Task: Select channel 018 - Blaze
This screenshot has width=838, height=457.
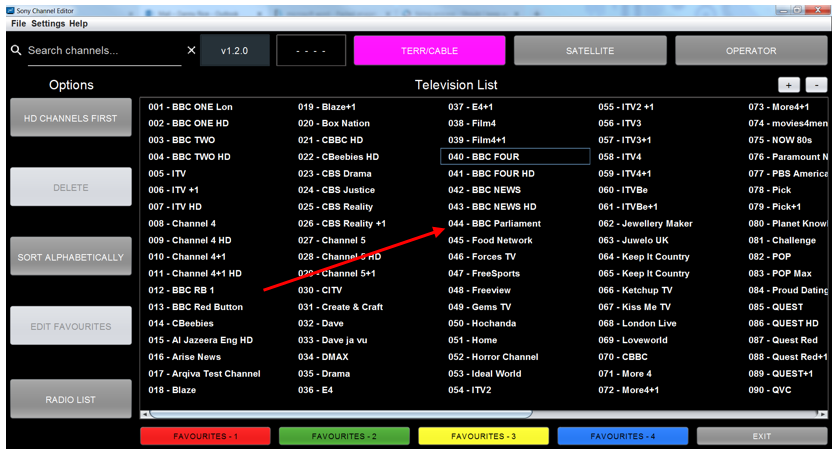Action: 172,390
